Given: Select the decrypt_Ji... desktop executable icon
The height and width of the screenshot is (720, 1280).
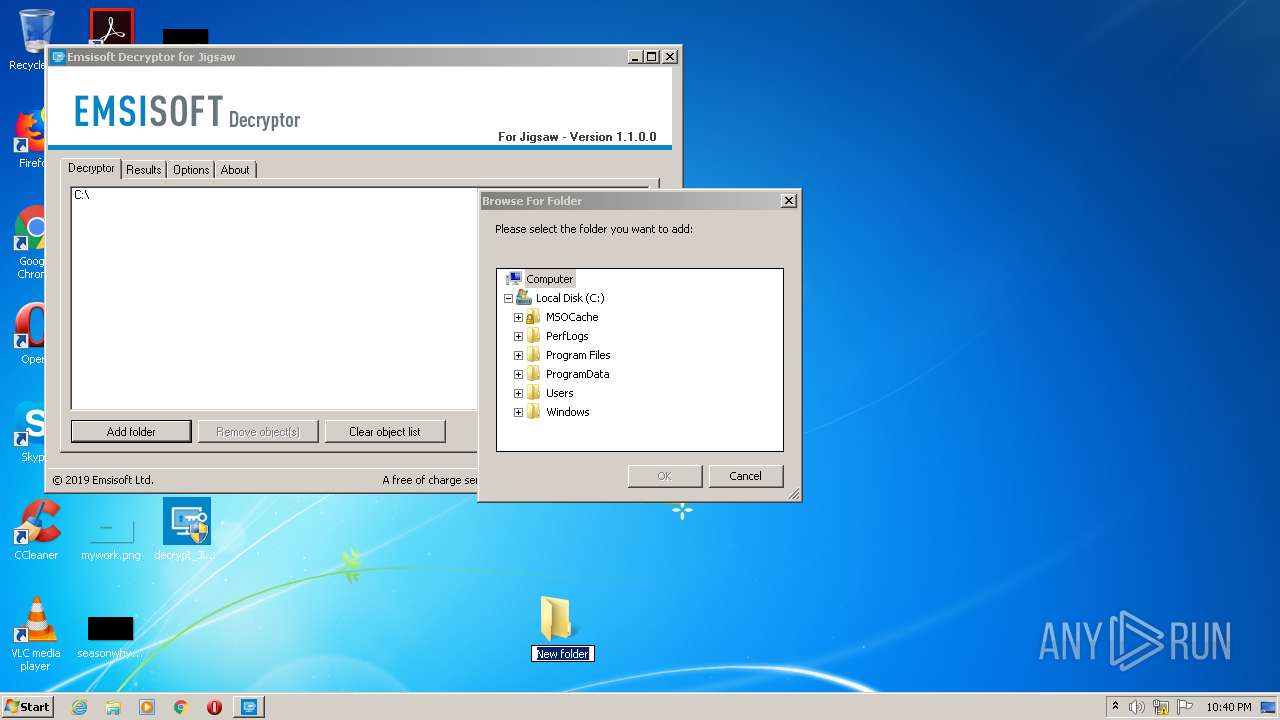Looking at the screenshot, I should 186,530.
